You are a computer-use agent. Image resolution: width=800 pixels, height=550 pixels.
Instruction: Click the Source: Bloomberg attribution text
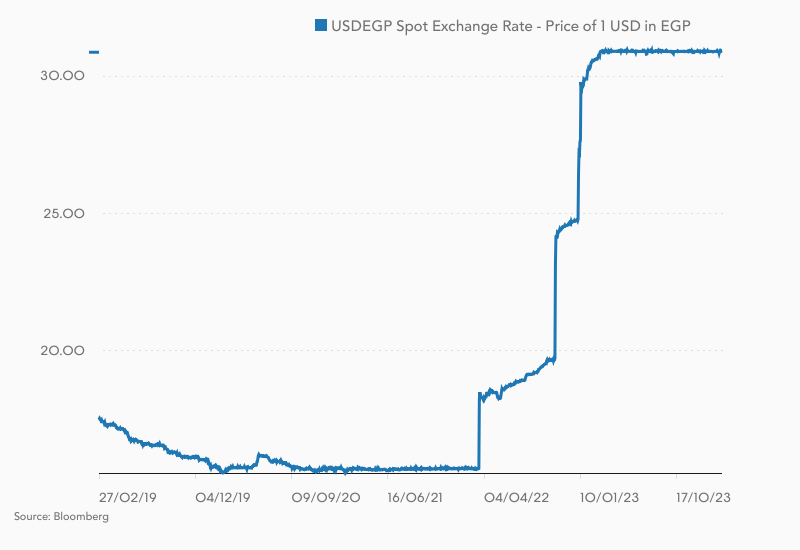pyautogui.click(x=62, y=517)
